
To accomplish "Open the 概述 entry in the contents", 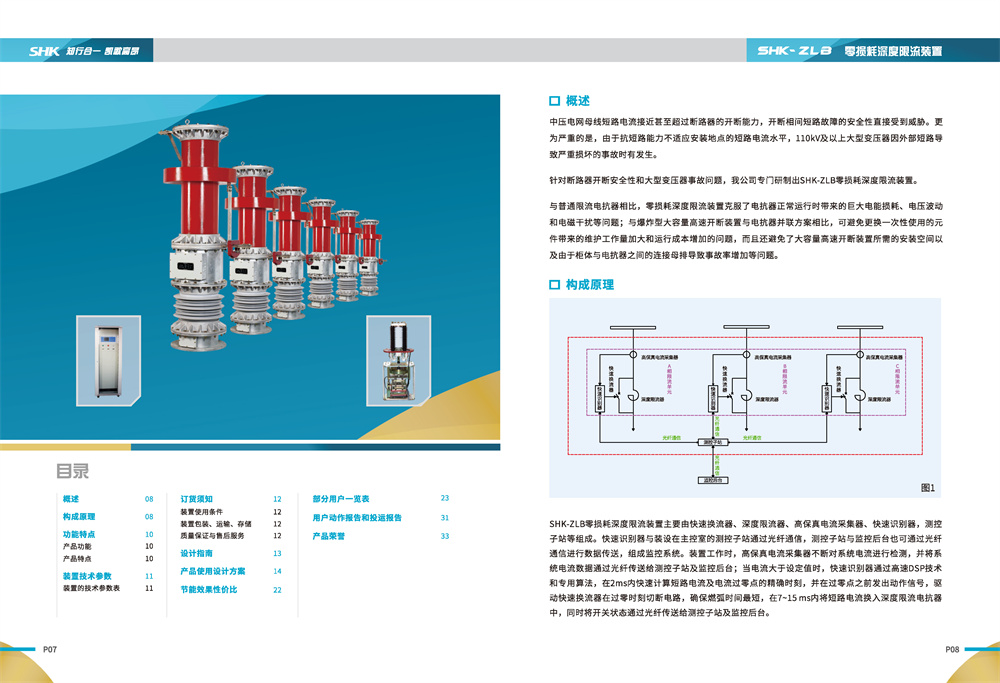I will pyautogui.click(x=71, y=499).
